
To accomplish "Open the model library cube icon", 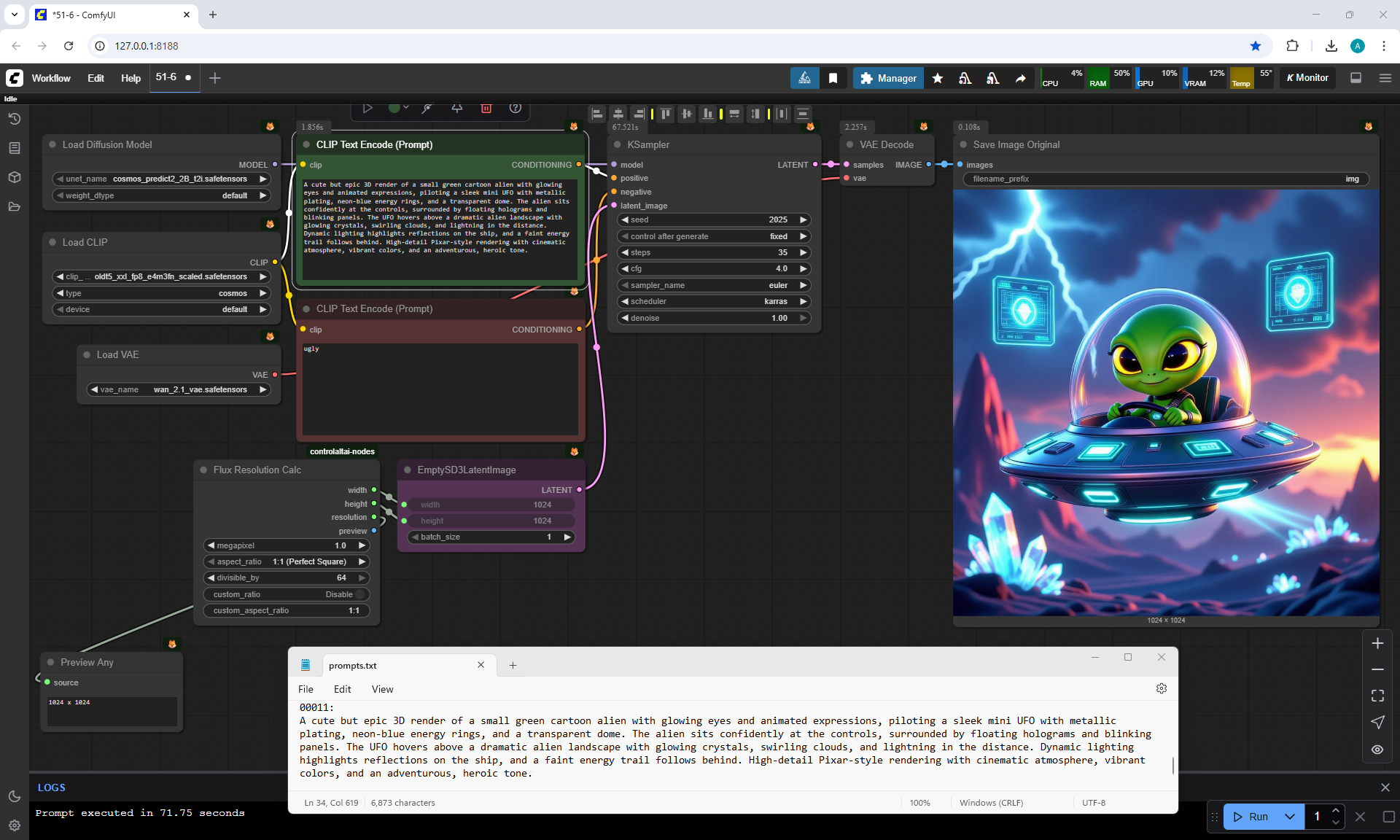I will [x=14, y=177].
